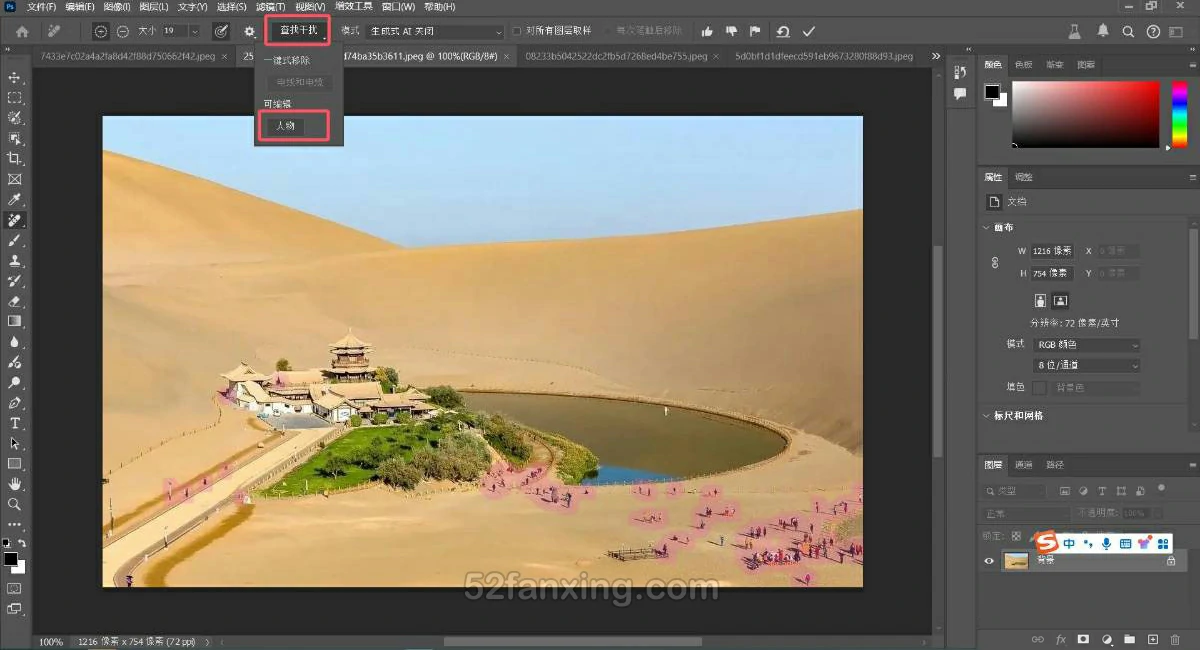
Task: Select portrait canvas orientation button
Action: (1040, 300)
